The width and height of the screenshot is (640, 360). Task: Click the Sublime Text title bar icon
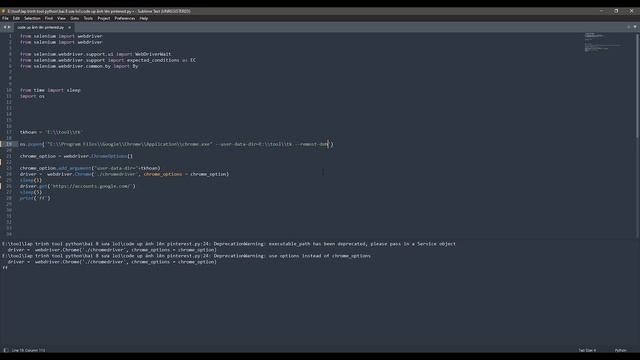3,11
